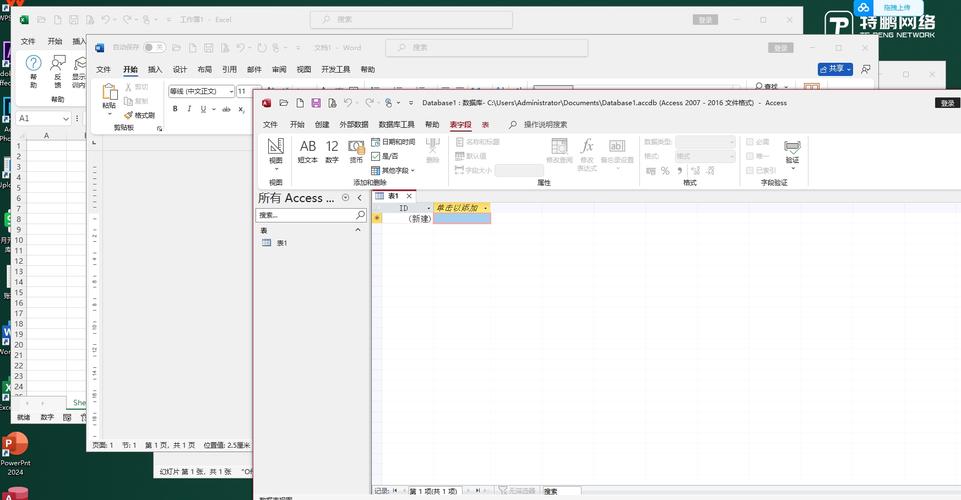The height and width of the screenshot is (500, 961).
Task: Apply Underline in Word
Action: tap(203, 109)
